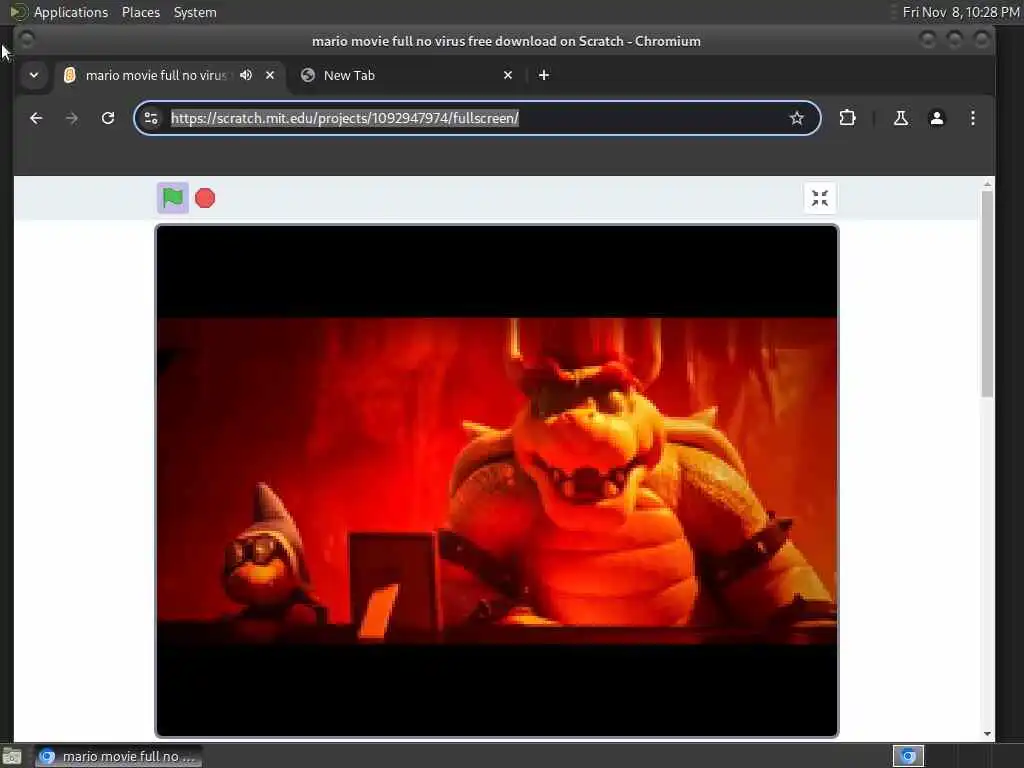Viewport: 1024px width, 768px height.
Task: Click the Scratch project stage video
Action: 496,481
